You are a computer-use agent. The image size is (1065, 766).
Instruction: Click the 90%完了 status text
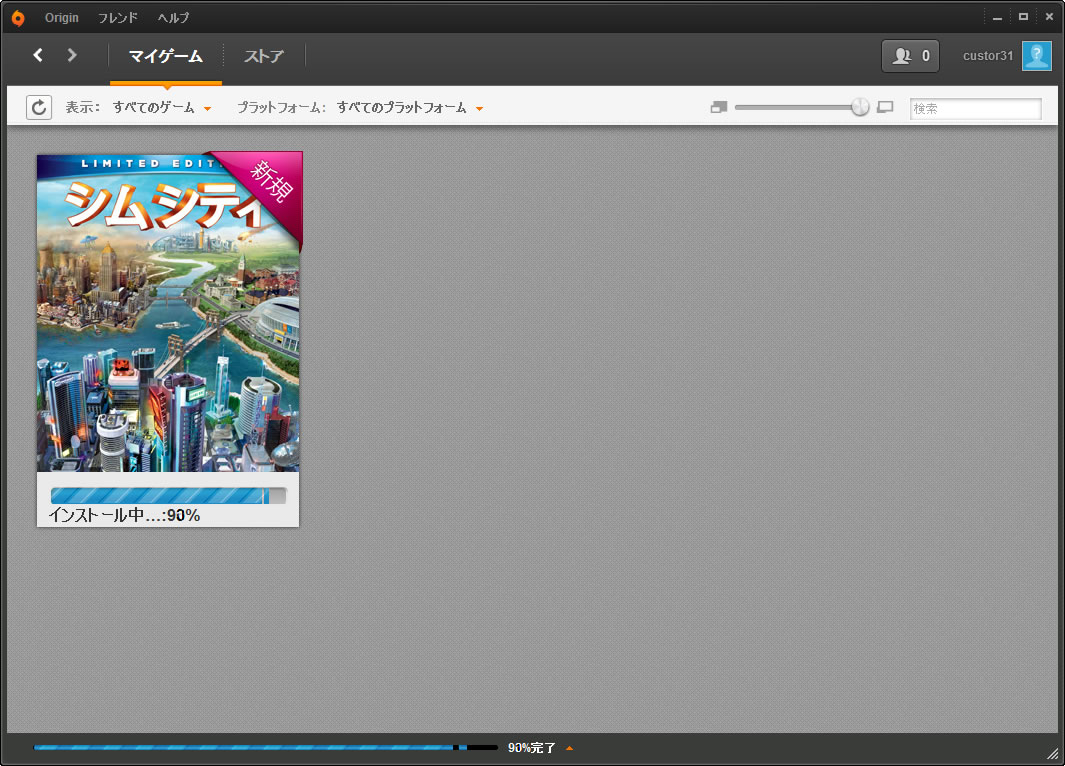point(531,748)
